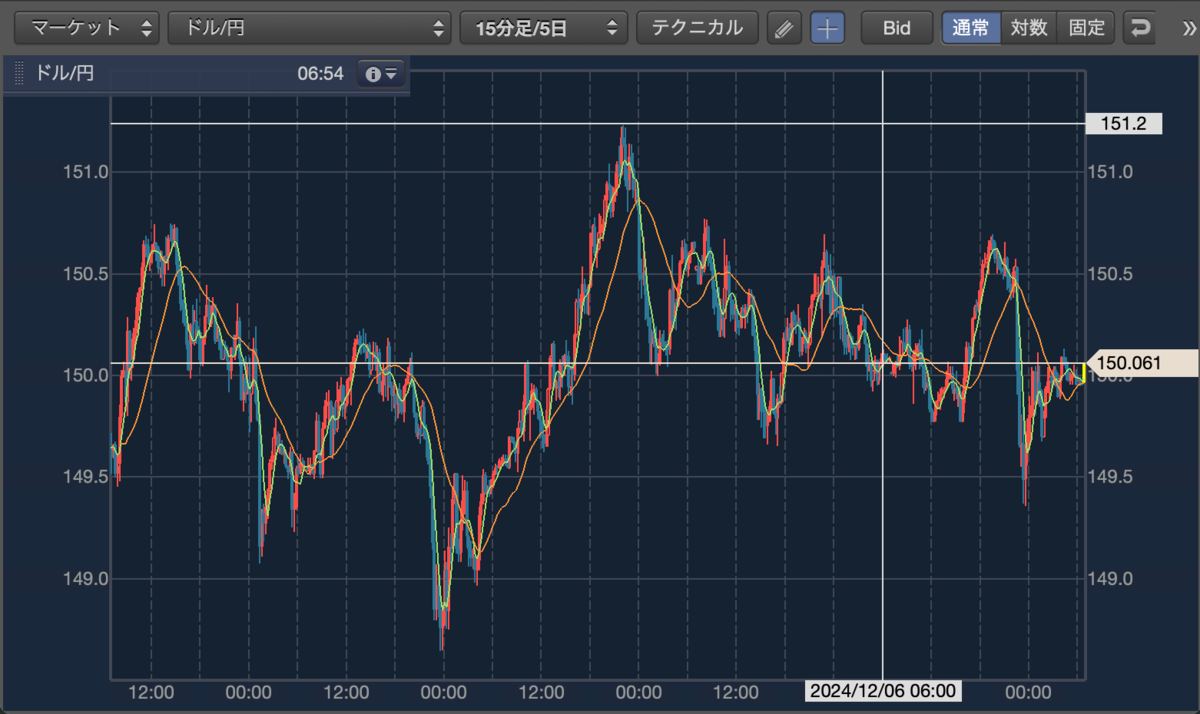The image size is (1200, 714).
Task: Open the 15分足/5日 timeframe dropdown
Action: 544,27
